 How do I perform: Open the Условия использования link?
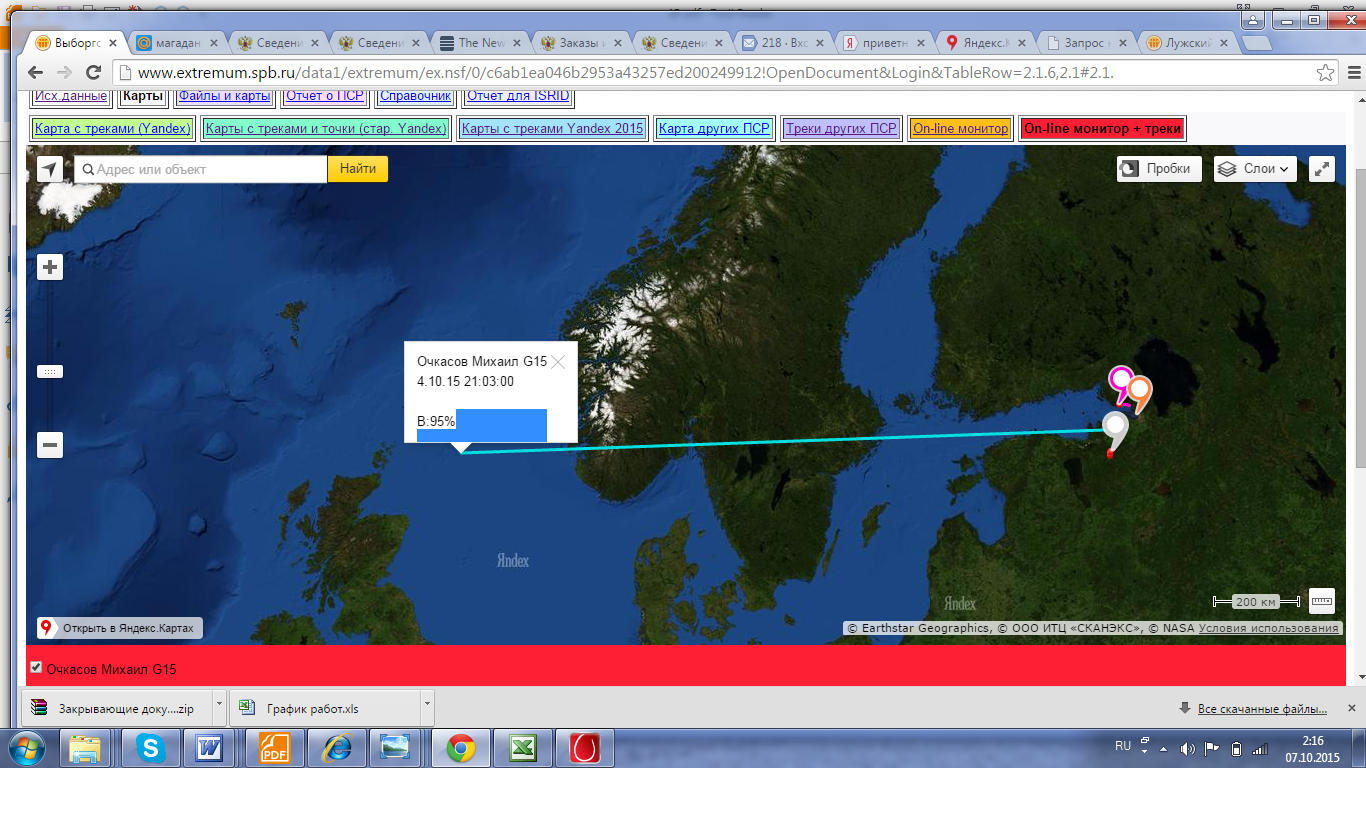pos(1268,628)
